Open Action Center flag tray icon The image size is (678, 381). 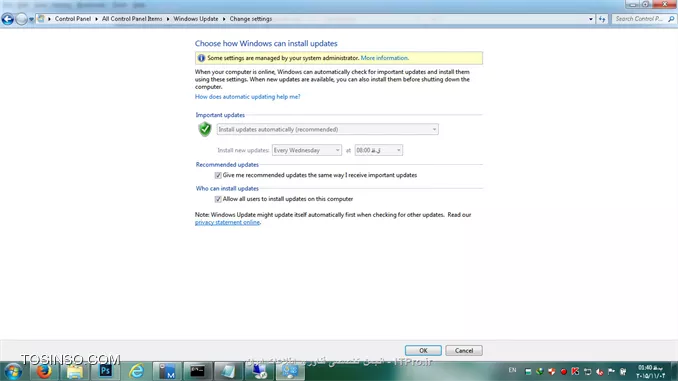tap(611, 371)
